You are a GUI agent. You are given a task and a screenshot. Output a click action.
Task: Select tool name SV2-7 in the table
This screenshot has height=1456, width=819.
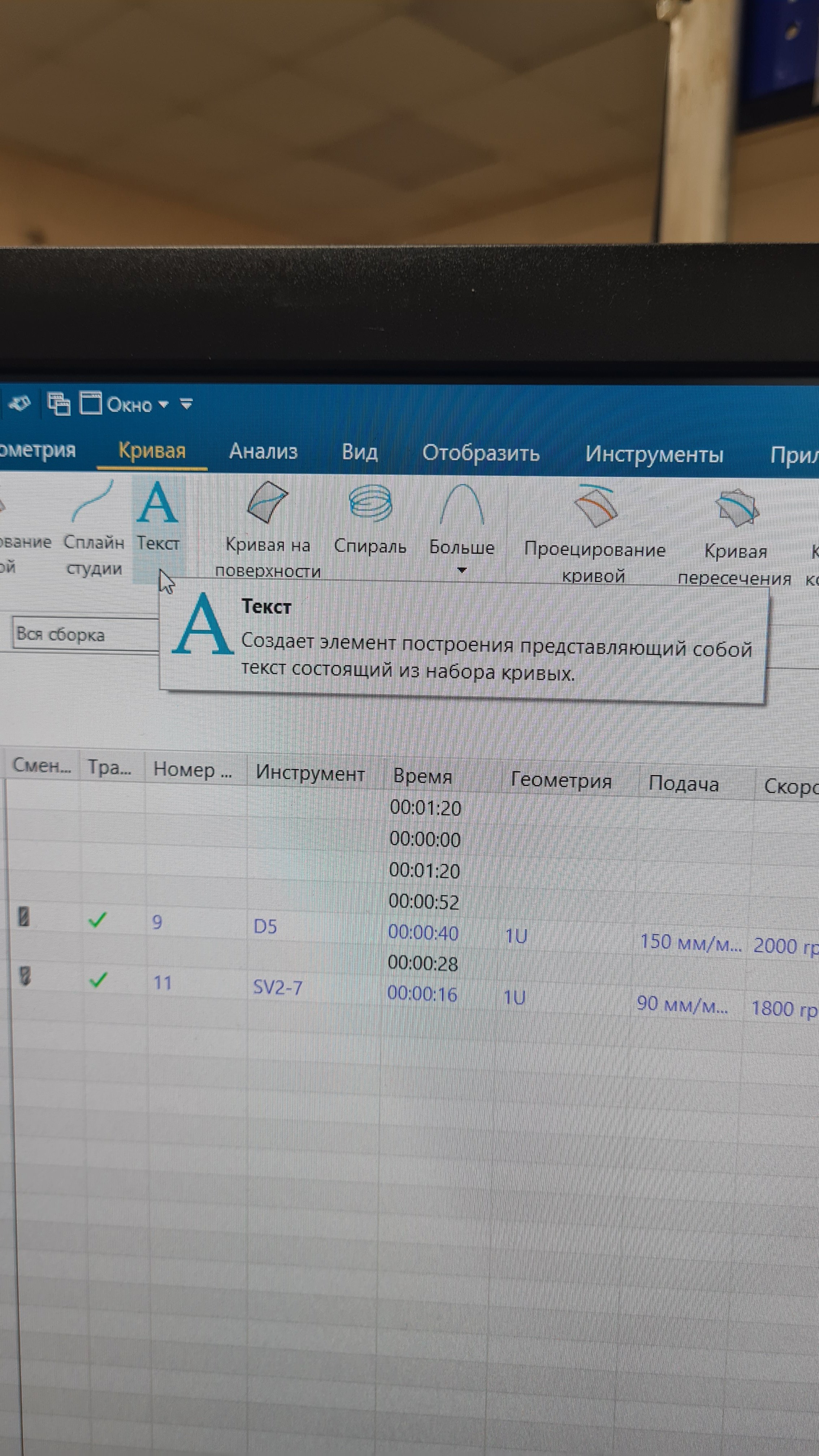click(278, 987)
